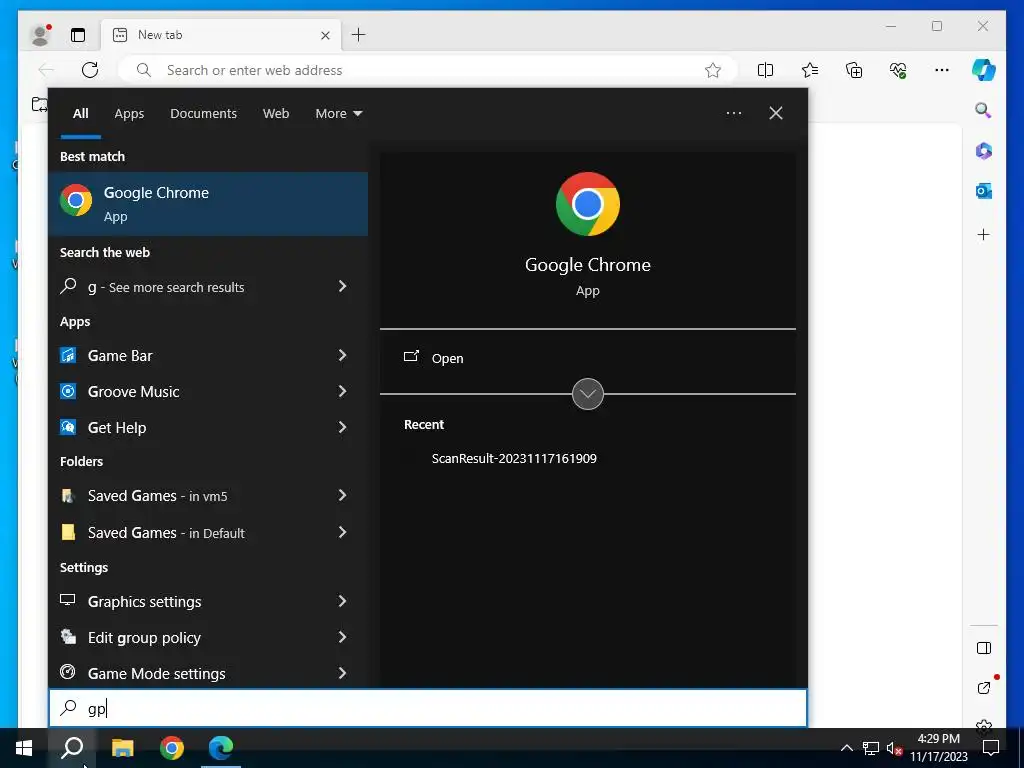
Task: Open Edge Settings and more menu
Action: (x=942, y=70)
